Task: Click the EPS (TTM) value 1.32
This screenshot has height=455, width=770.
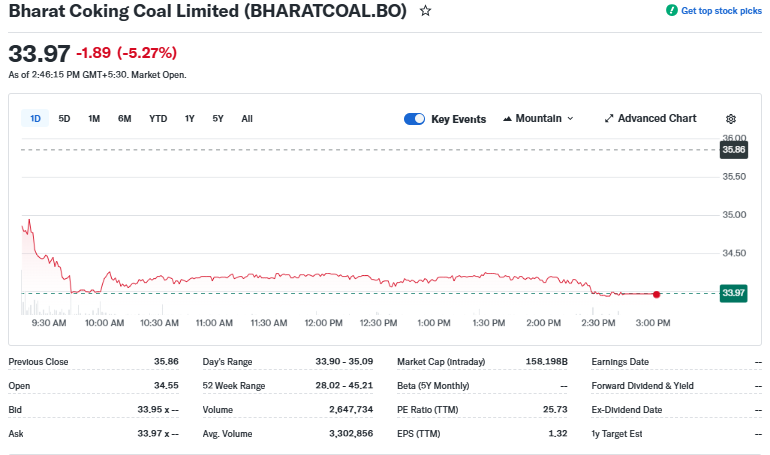Action: click(x=558, y=433)
